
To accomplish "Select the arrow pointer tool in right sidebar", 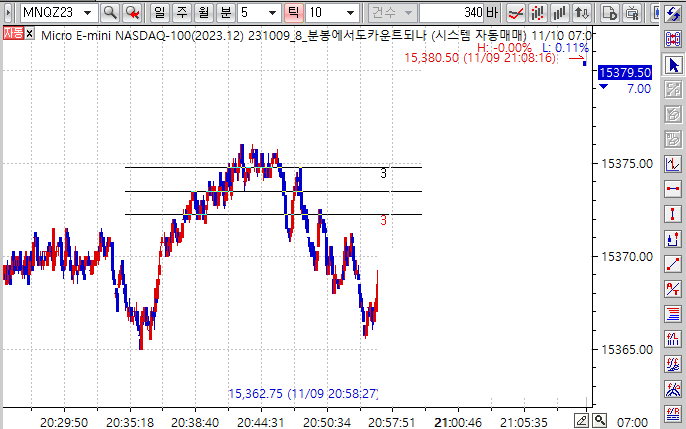I will (x=674, y=64).
